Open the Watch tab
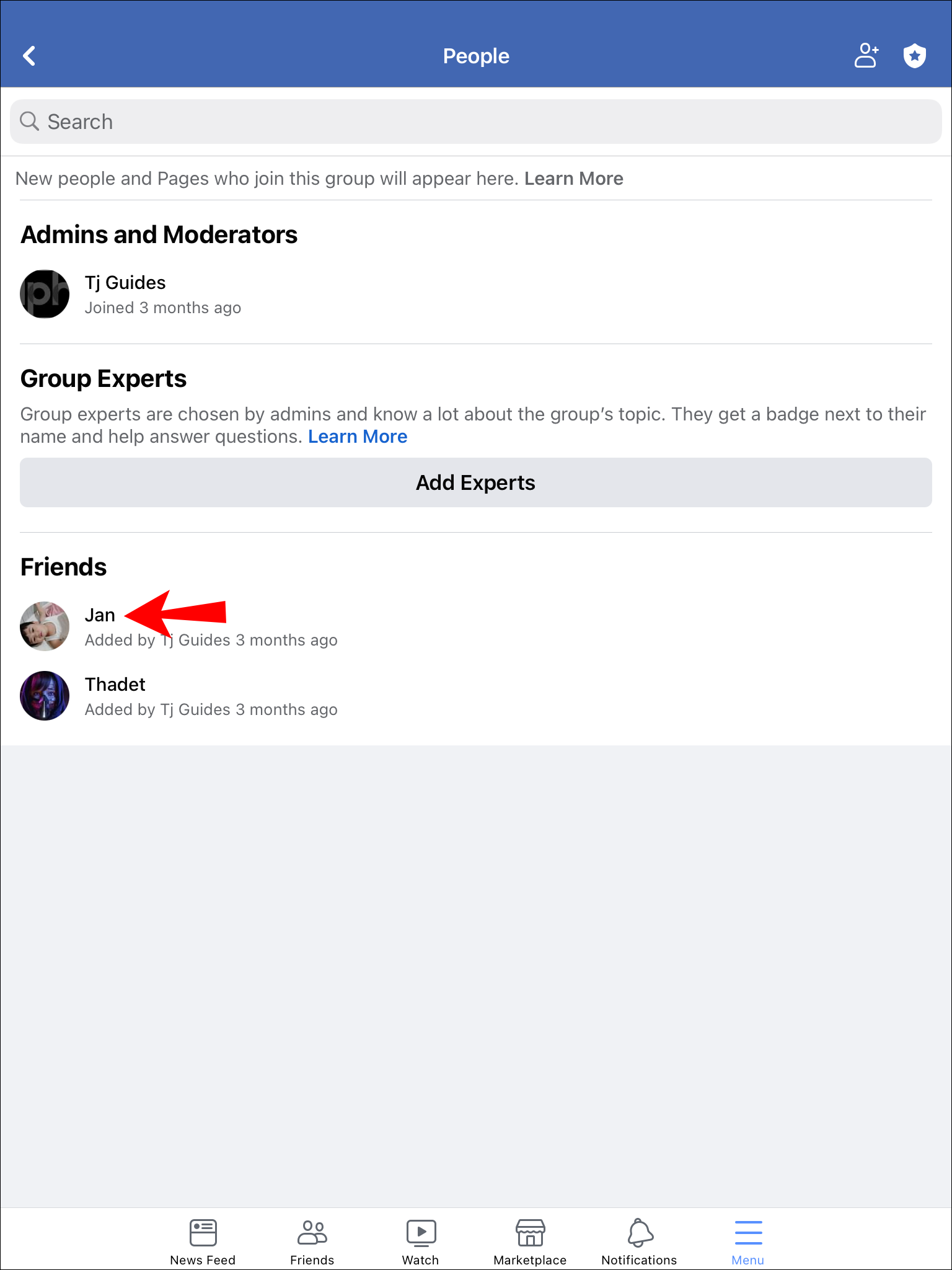 point(421,1241)
